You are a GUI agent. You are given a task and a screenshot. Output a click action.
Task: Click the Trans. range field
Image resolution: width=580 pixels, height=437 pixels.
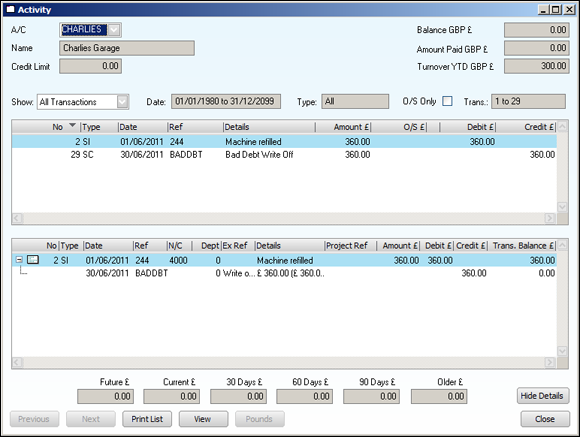pyautogui.click(x=528, y=101)
